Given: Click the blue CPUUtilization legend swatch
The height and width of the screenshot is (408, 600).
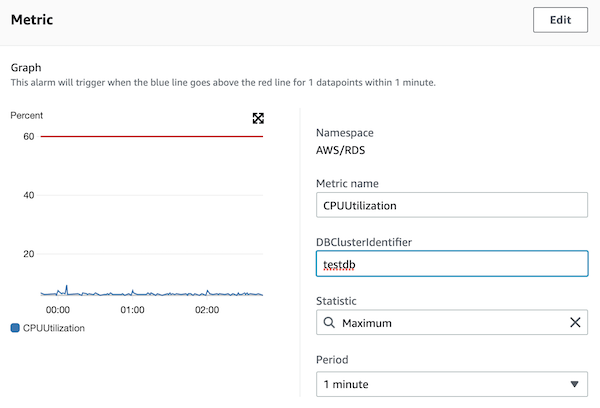Looking at the screenshot, I should pos(15,328).
